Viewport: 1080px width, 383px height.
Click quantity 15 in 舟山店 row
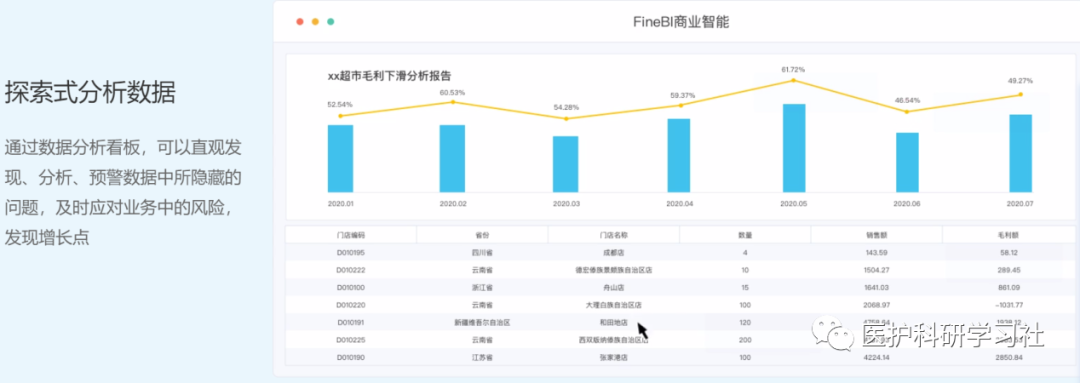click(745, 287)
